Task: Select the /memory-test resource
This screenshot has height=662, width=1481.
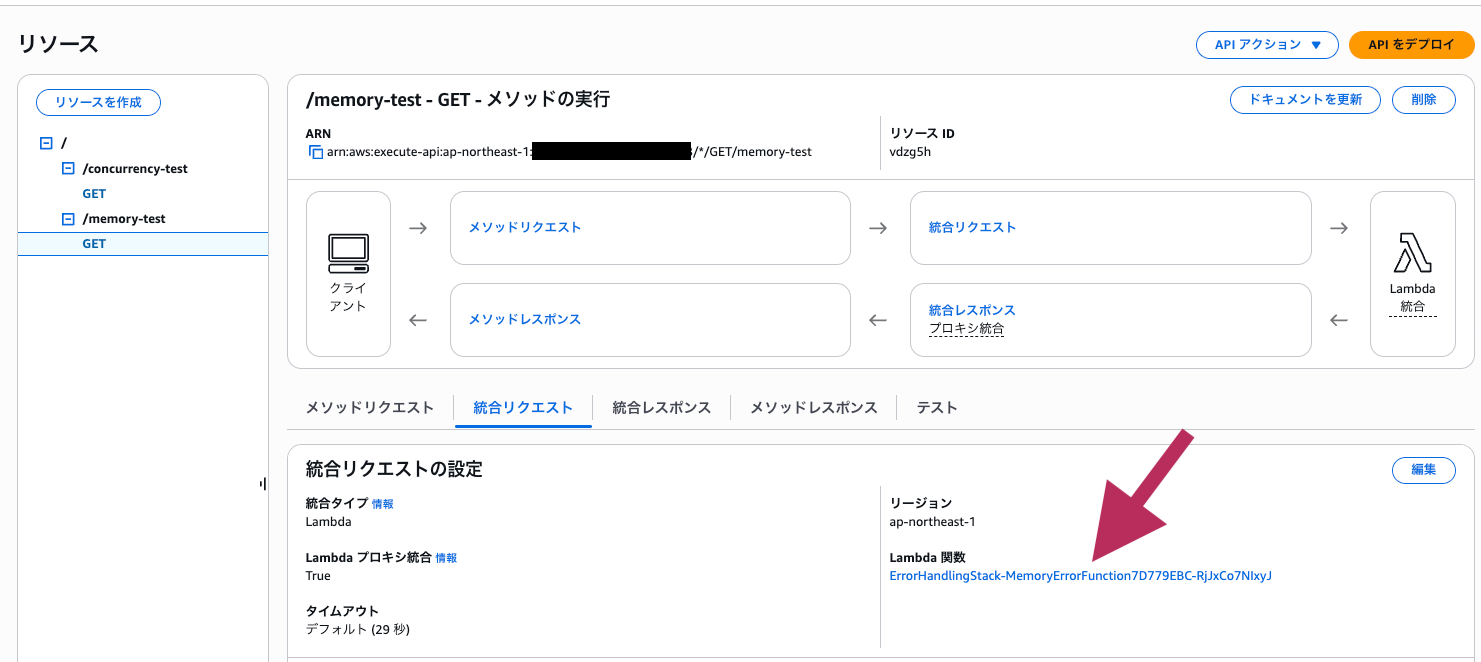Action: (124, 219)
